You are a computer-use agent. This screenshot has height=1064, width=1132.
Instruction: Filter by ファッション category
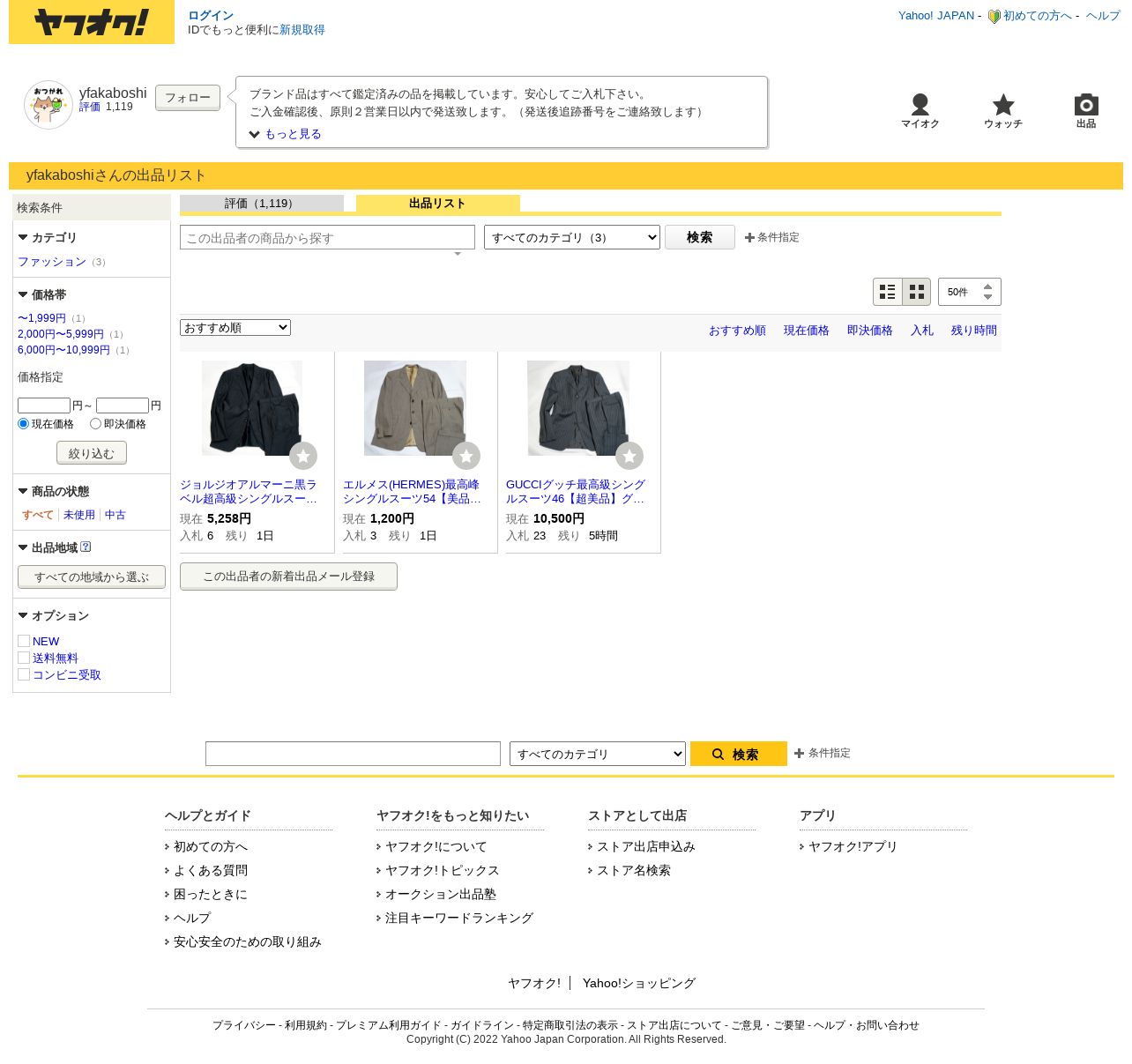[52, 262]
